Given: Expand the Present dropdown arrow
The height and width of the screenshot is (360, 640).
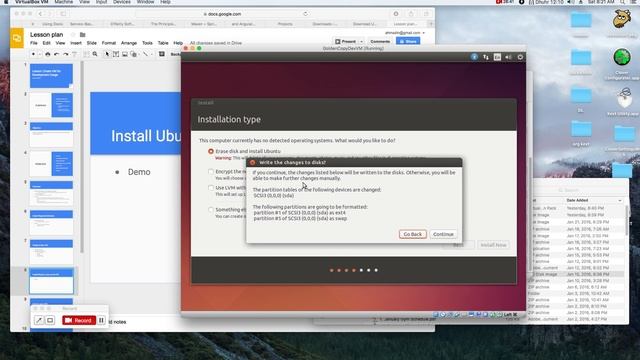Looking at the screenshot, I should [361, 42].
